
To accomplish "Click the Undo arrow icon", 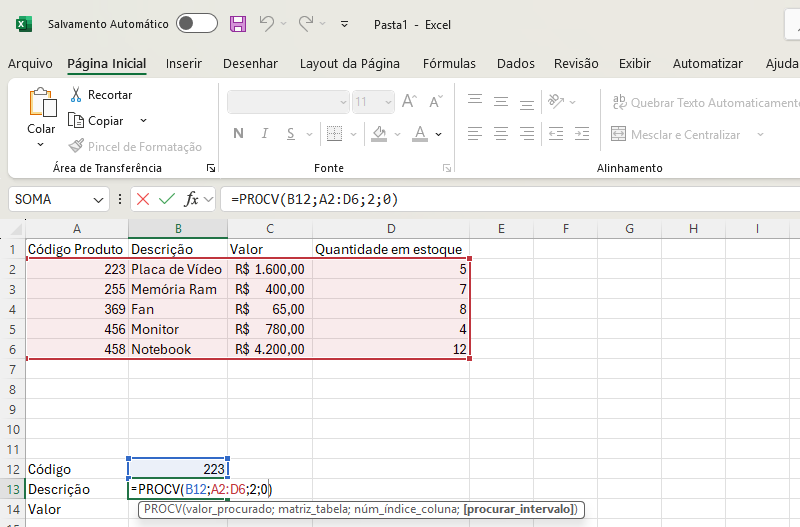I will click(266, 23).
